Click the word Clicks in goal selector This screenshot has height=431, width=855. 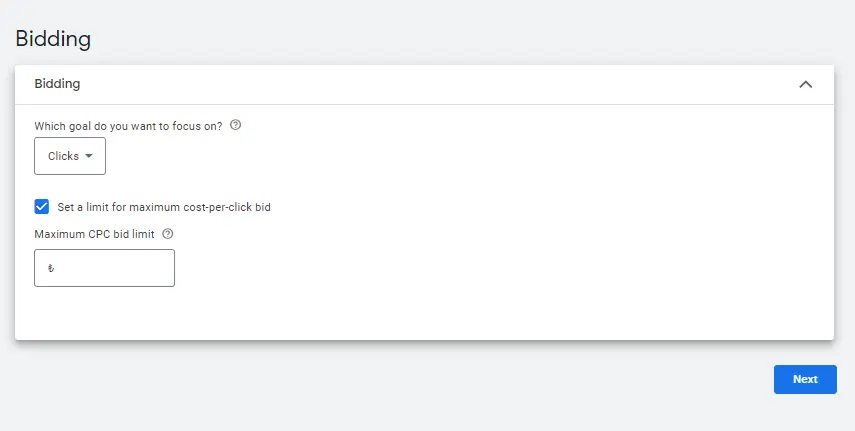point(63,156)
